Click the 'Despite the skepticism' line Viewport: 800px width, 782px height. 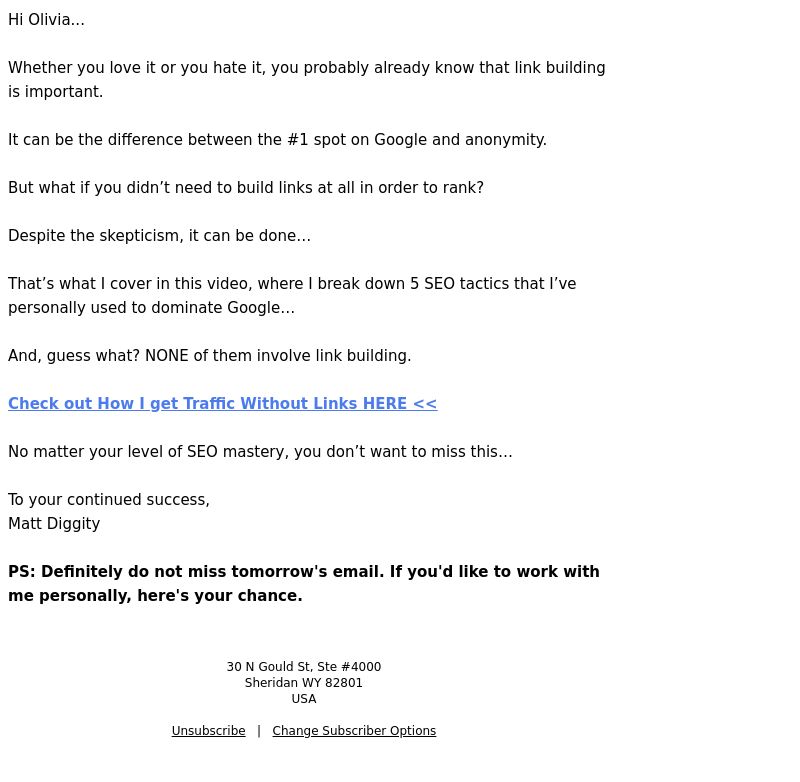coord(159,236)
